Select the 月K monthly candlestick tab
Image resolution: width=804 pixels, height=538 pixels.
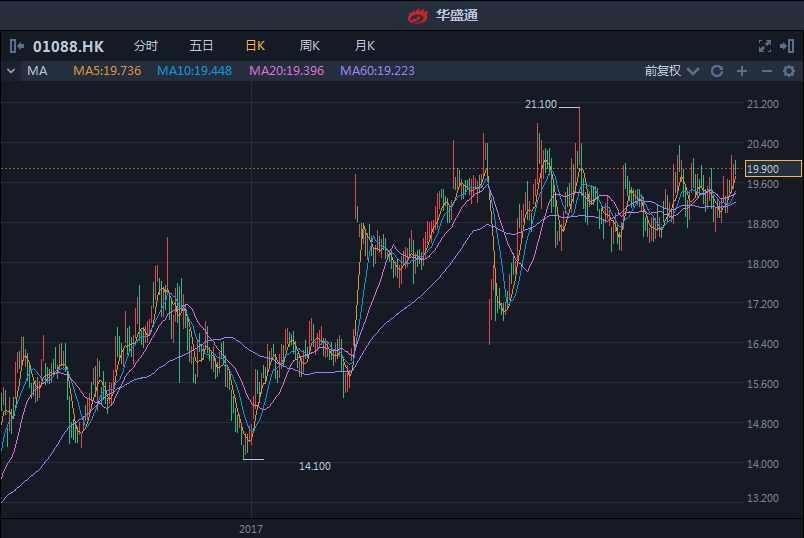(364, 46)
